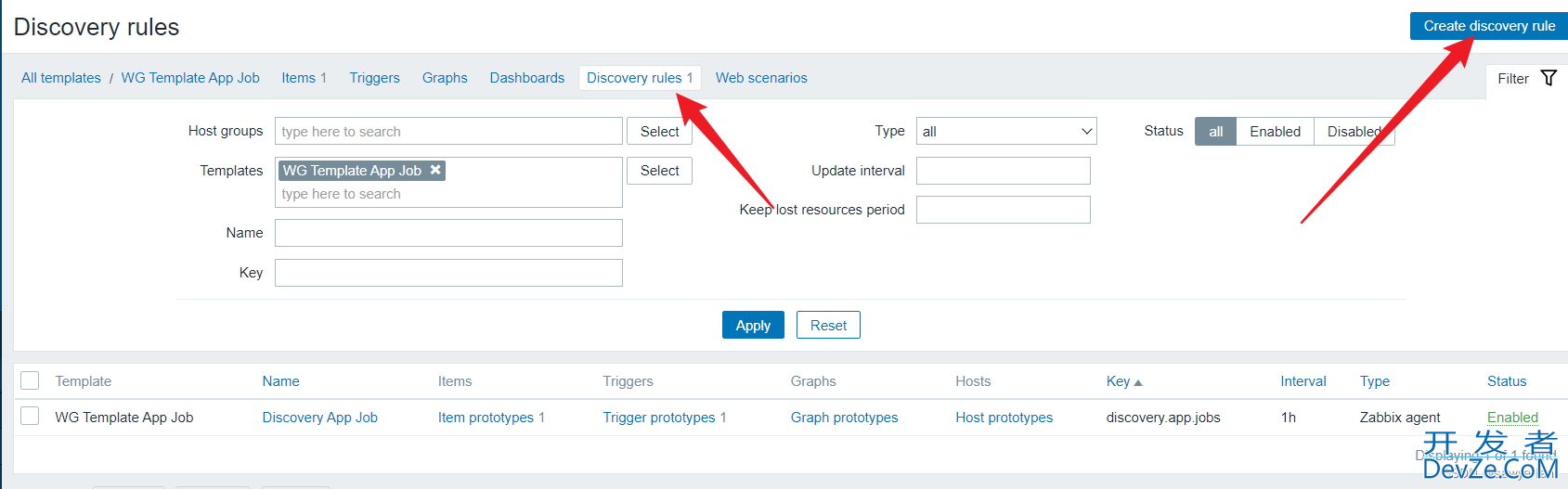Switch to the Discovery rules tab
Screen dimensions: 1568x489
click(640, 78)
